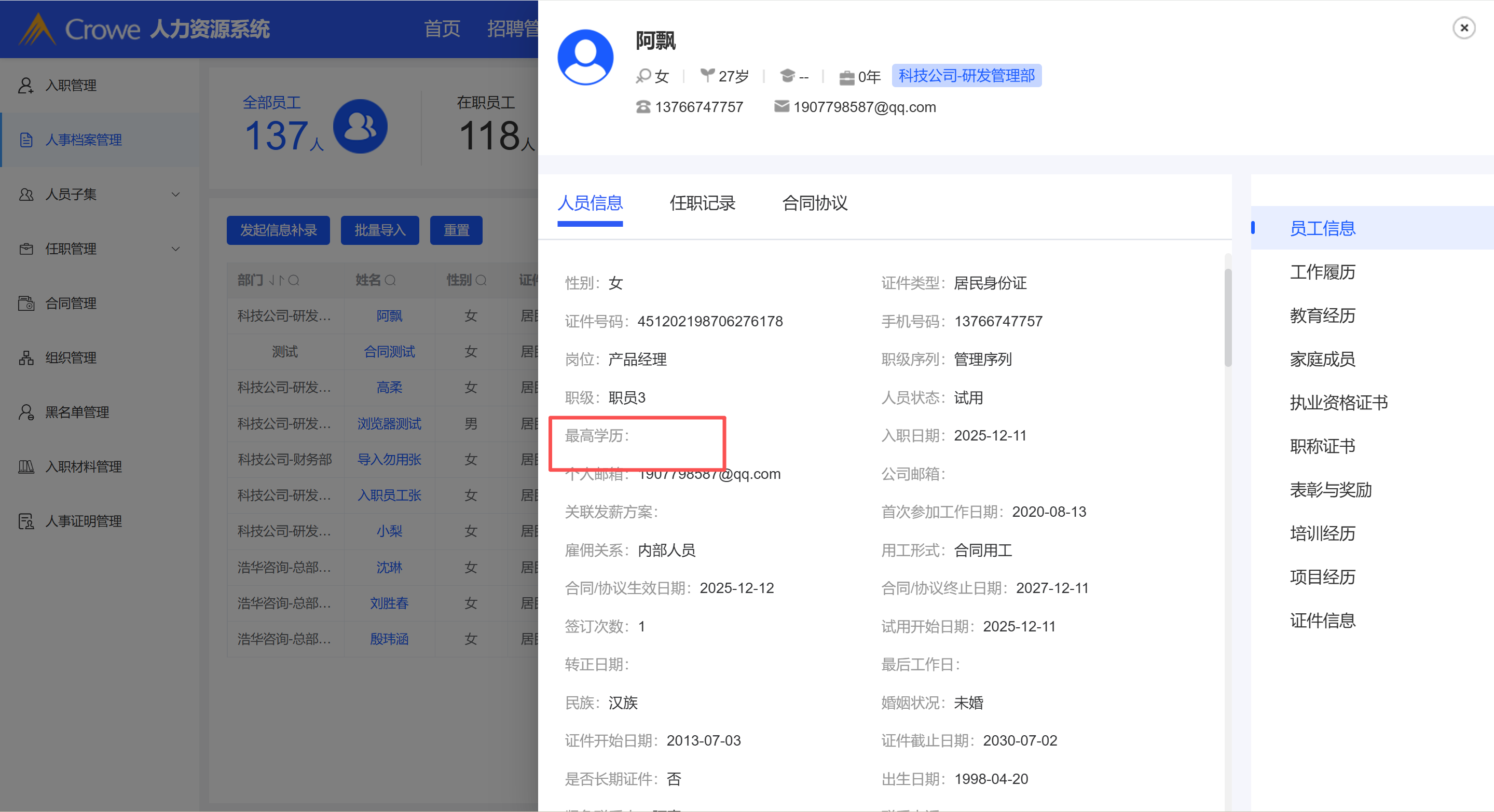
Task: Click the 批量导入 button
Action: pyautogui.click(x=379, y=230)
